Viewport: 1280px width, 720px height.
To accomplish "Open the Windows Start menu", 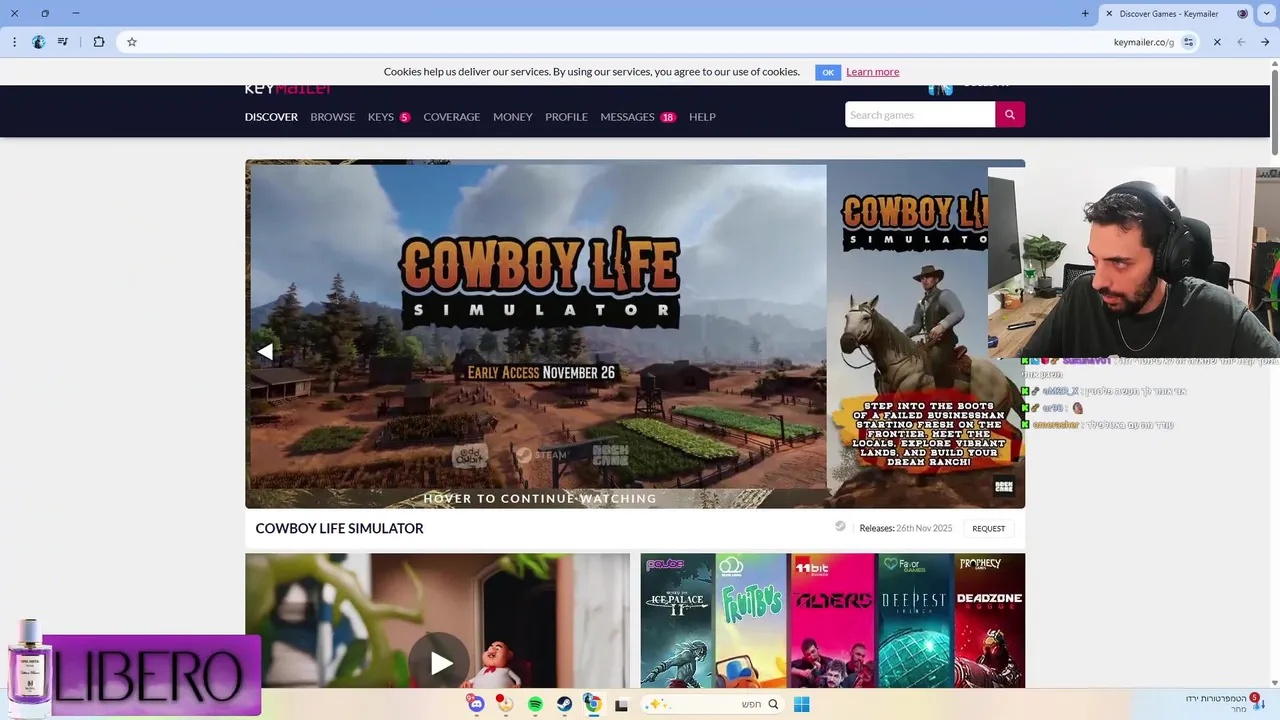I will (801, 704).
